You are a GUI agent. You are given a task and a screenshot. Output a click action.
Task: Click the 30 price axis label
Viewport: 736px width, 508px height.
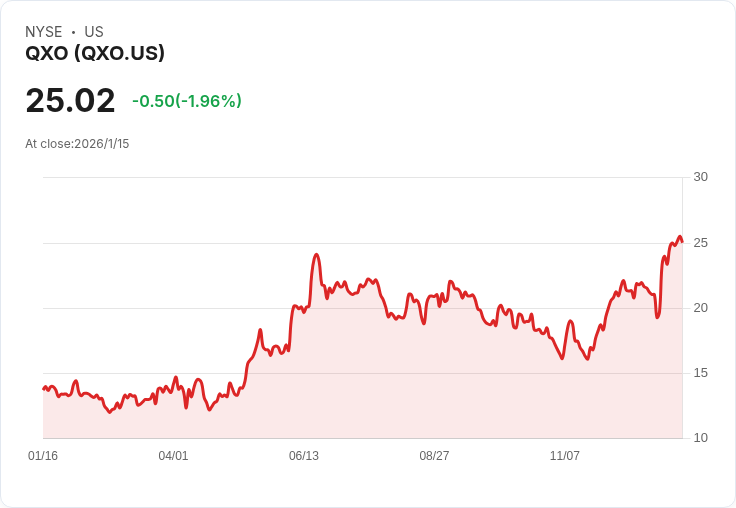coord(700,177)
